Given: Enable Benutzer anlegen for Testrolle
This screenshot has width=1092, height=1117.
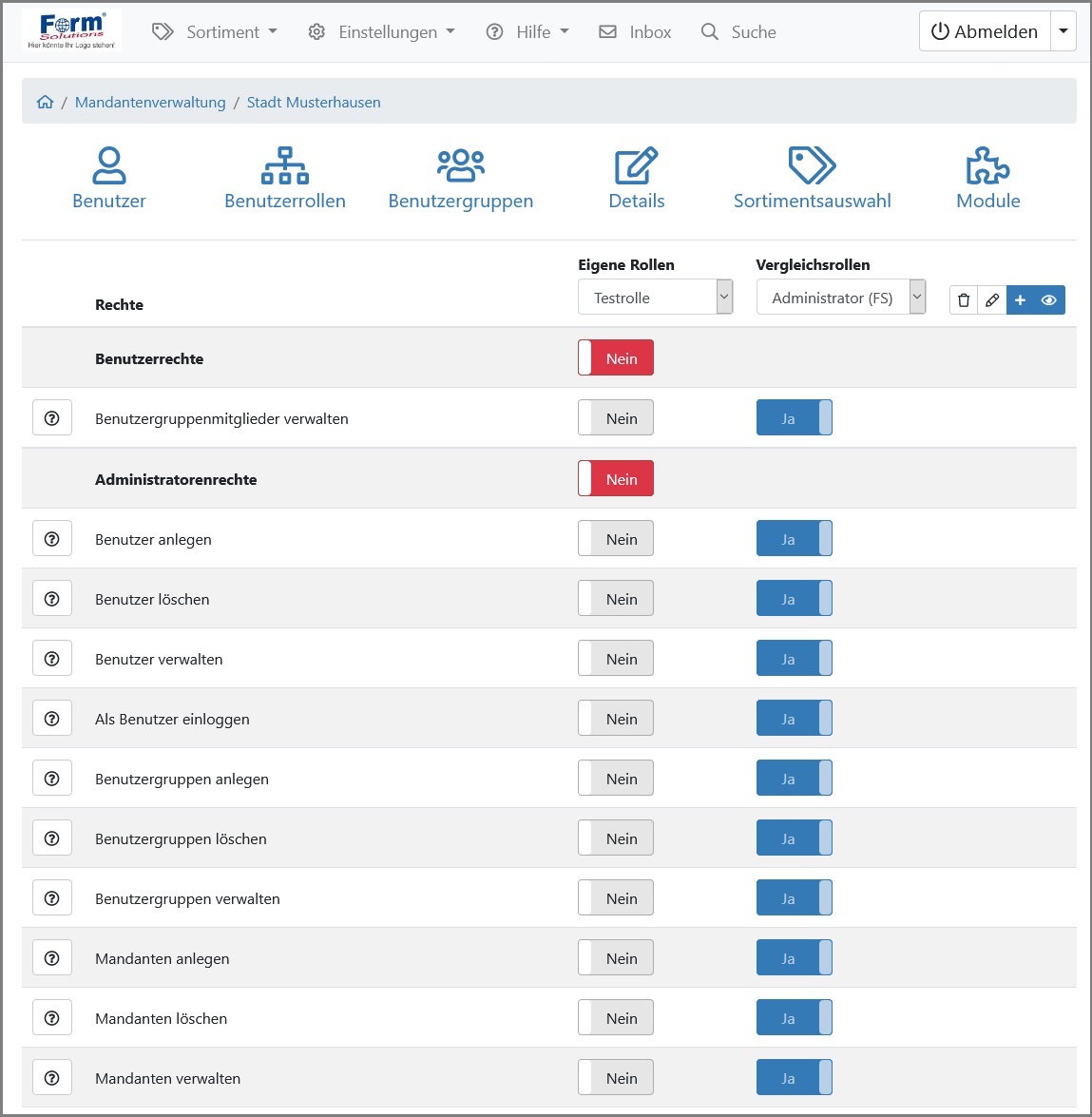Looking at the screenshot, I should tap(616, 539).
